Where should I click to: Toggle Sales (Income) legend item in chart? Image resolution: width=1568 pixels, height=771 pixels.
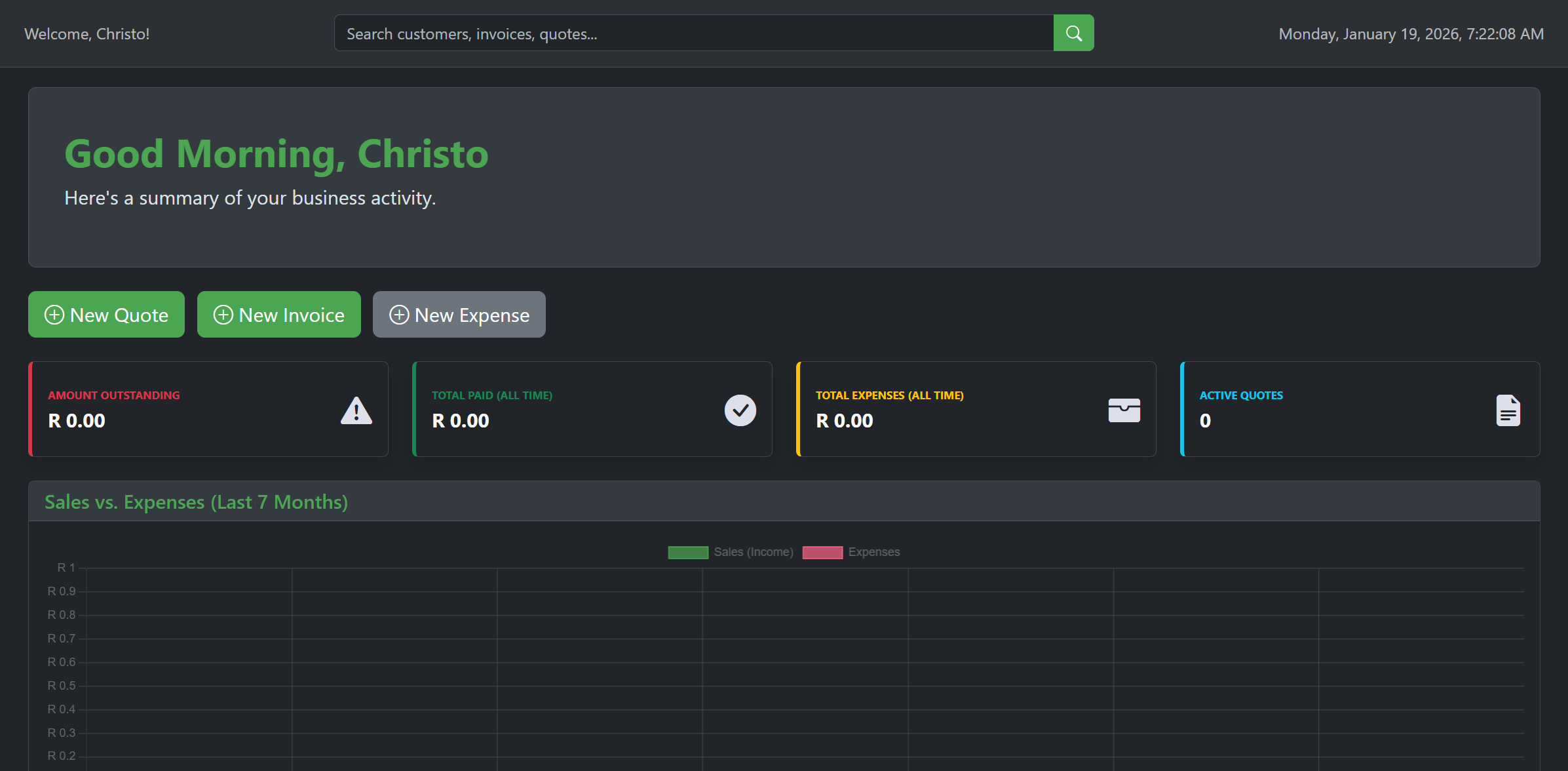tap(754, 552)
